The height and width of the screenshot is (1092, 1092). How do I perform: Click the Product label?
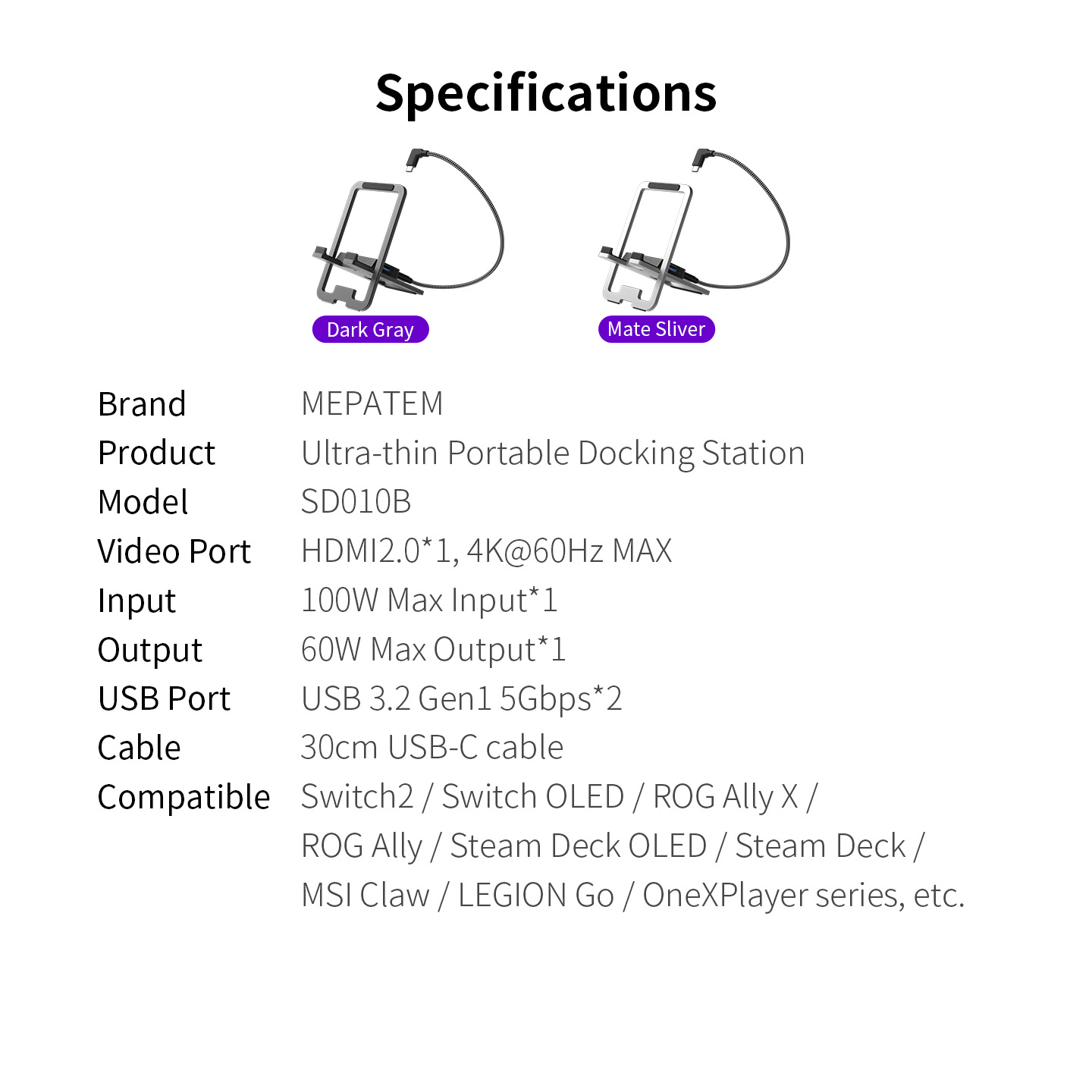pos(156,453)
